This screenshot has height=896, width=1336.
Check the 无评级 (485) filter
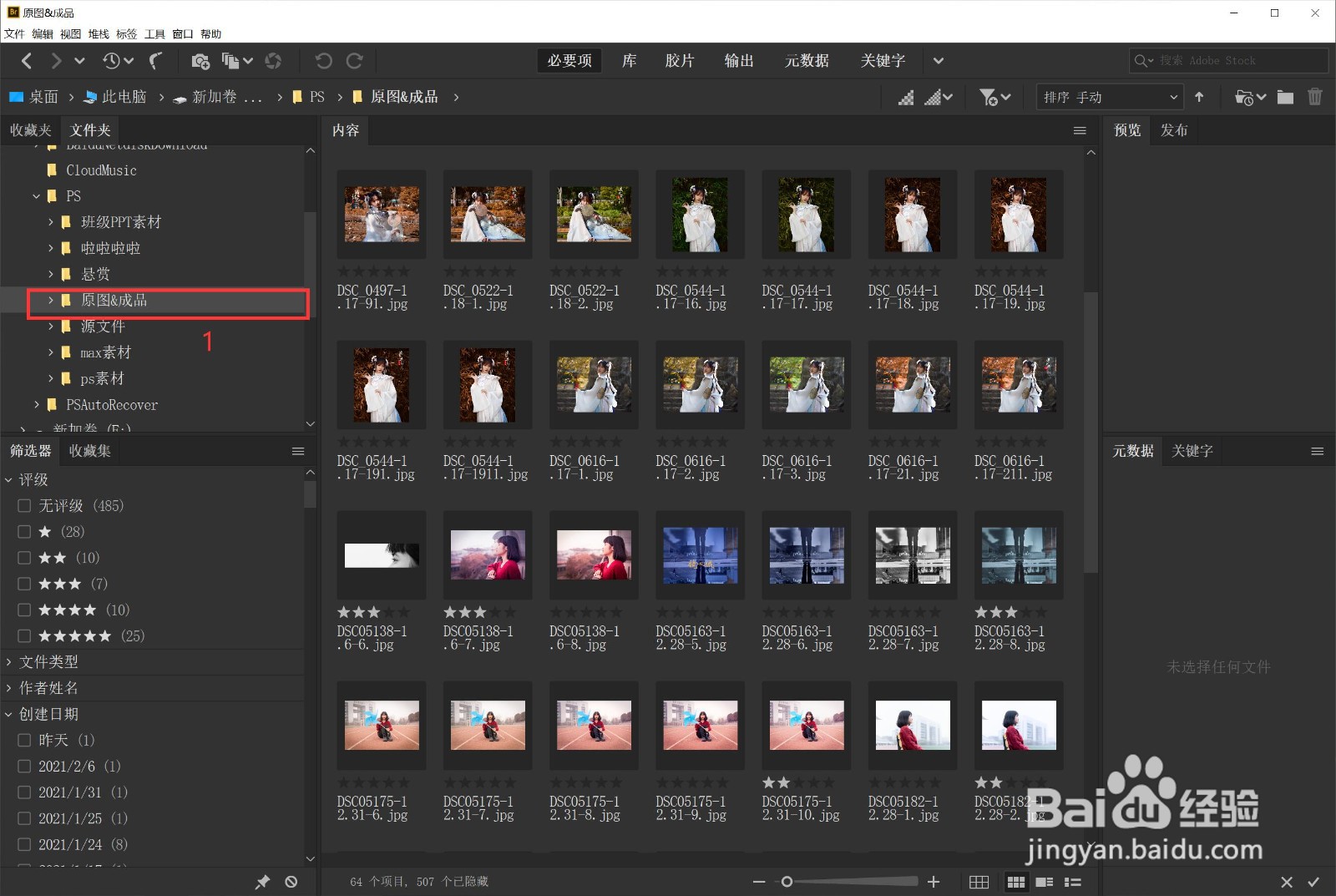click(x=24, y=505)
